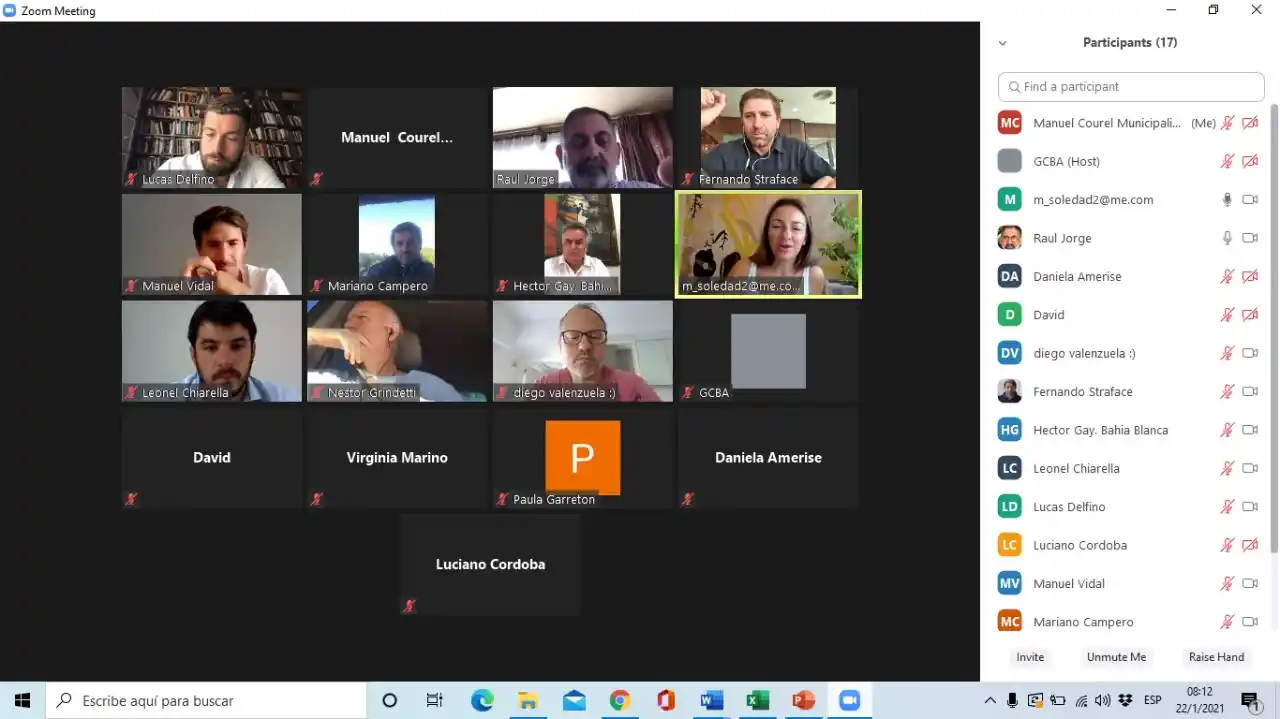Viewport: 1280px width, 719px height.
Task: Click the Zoom icon in the taskbar
Action: [849, 701]
